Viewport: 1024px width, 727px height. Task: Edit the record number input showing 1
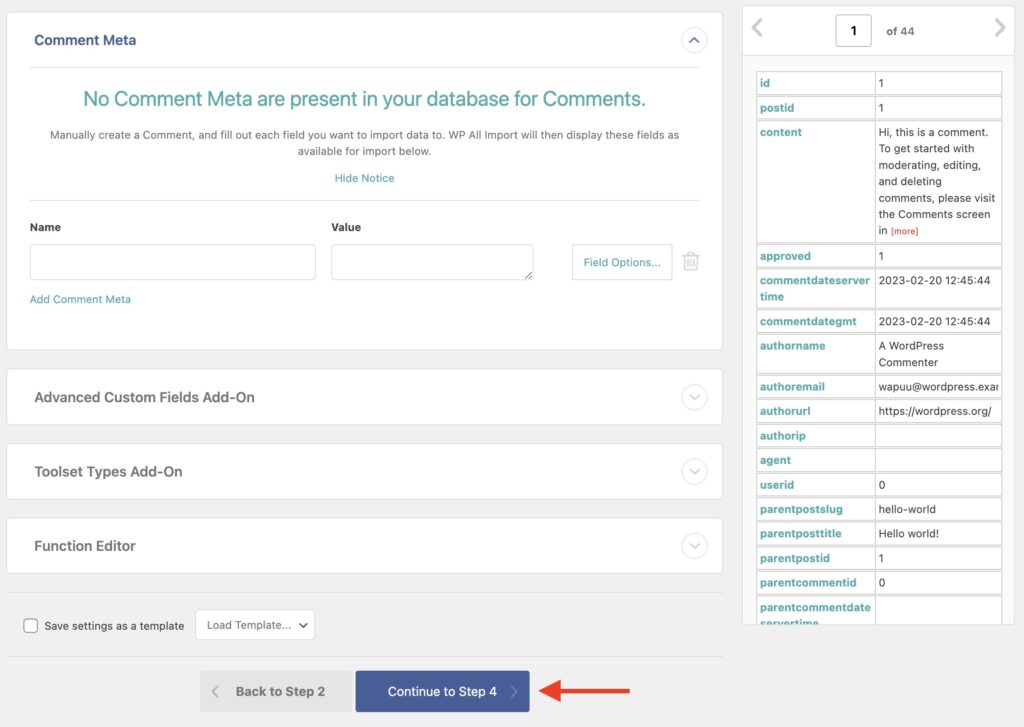pyautogui.click(x=853, y=29)
